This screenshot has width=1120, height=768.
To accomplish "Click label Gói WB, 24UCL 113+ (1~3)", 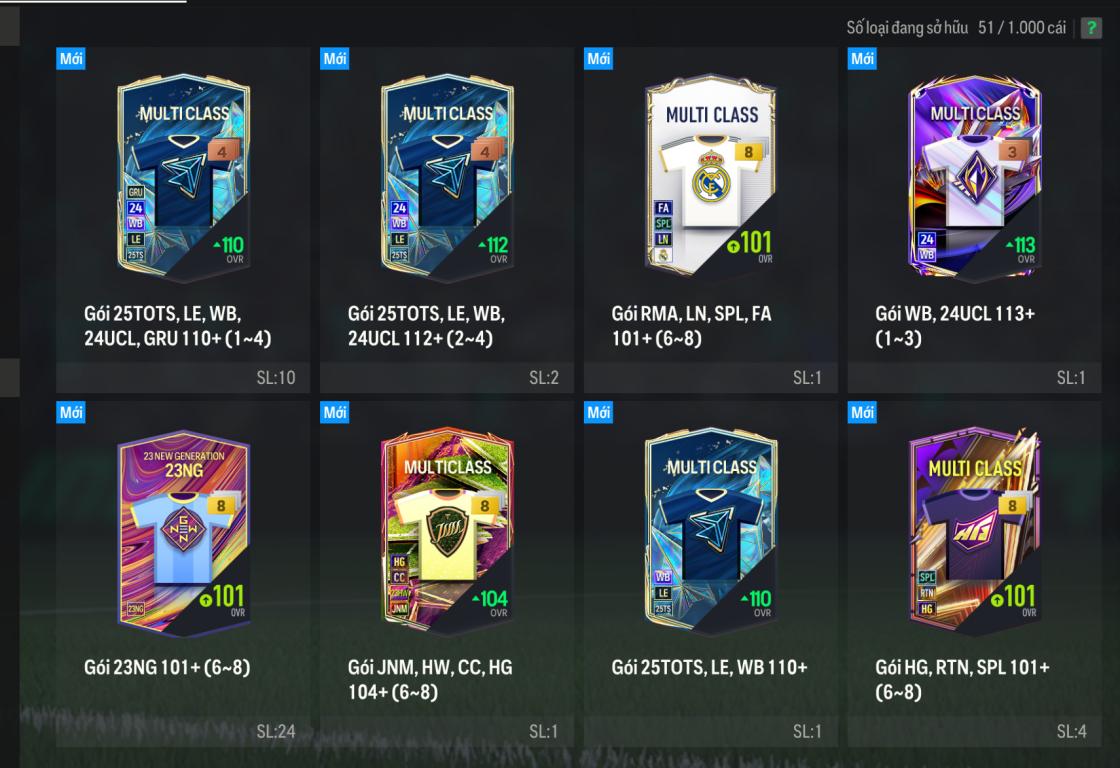I will [955, 326].
